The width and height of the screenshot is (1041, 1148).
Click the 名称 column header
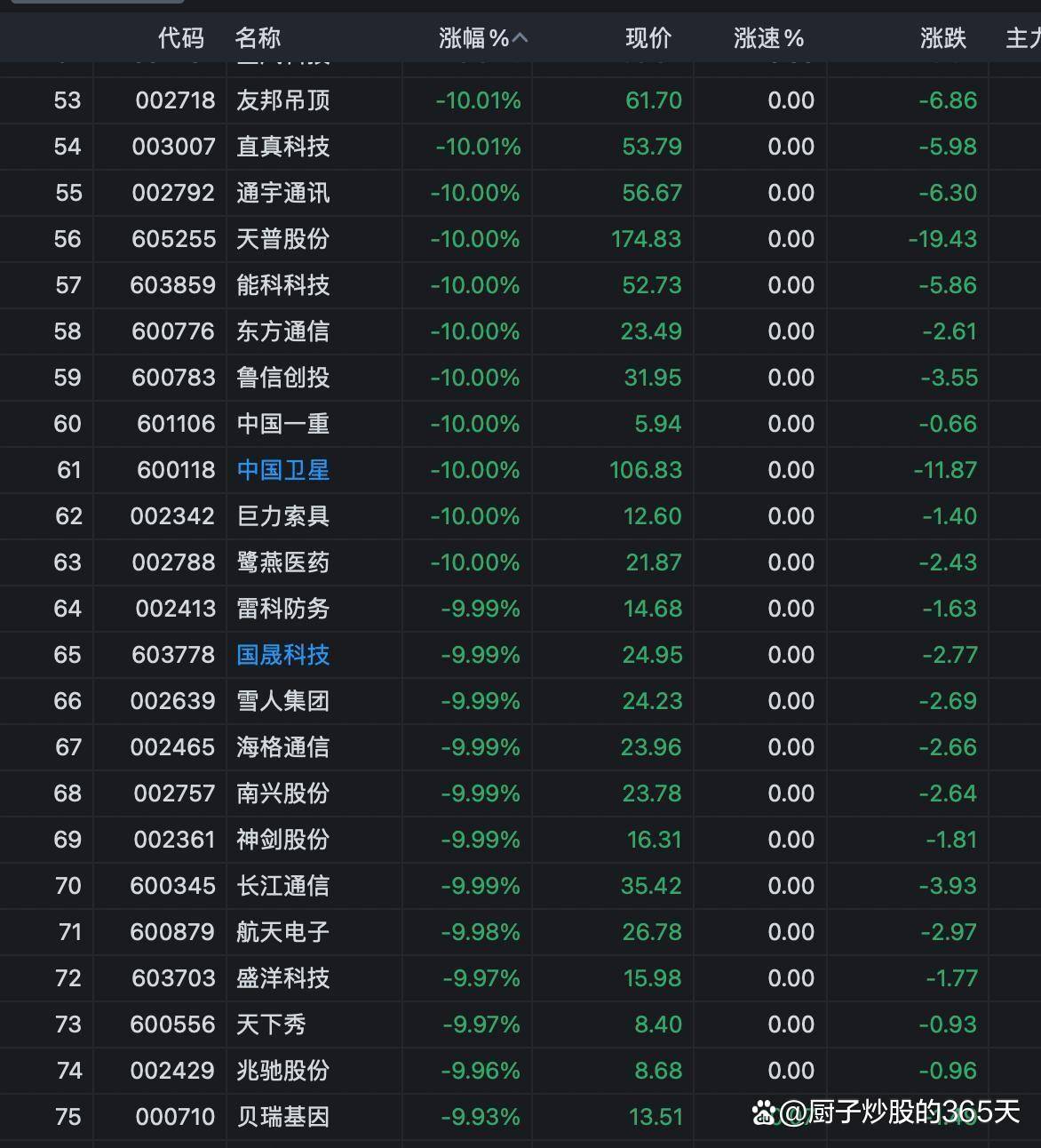[258, 38]
